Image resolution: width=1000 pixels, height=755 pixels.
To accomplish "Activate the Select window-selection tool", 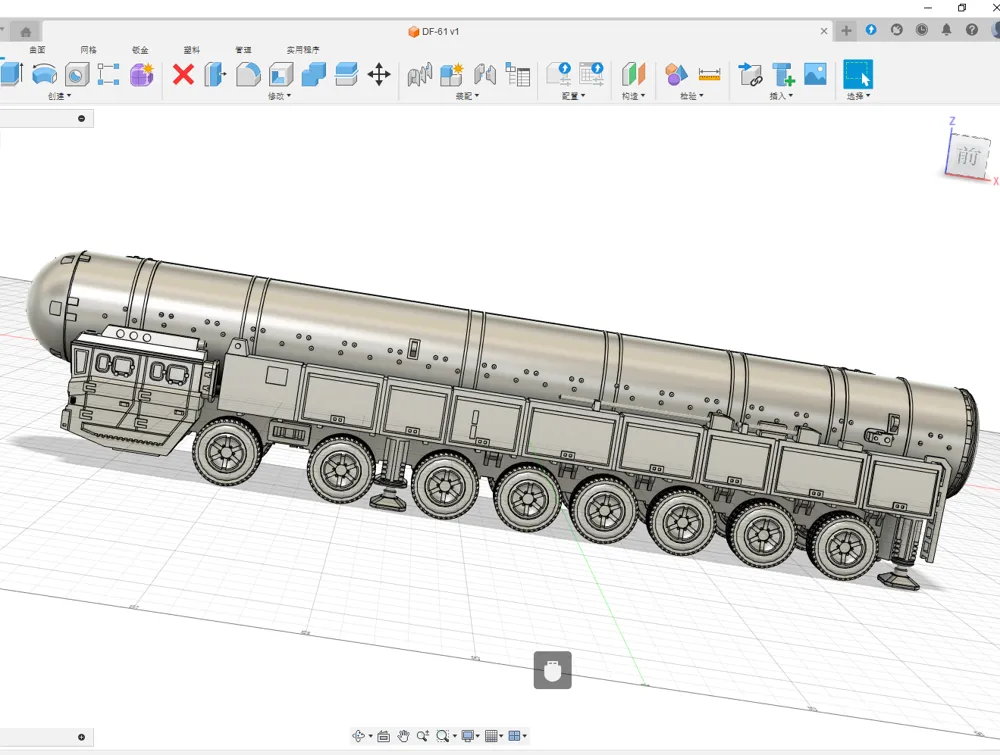I will pyautogui.click(x=858, y=74).
